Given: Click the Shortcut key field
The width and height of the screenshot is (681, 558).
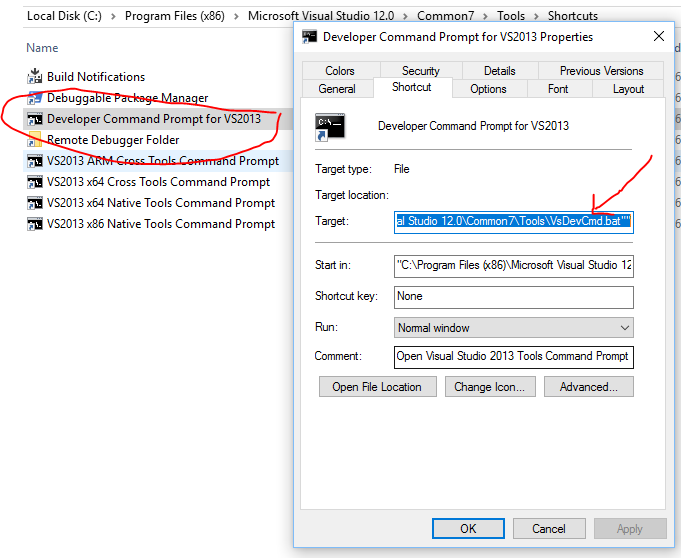Looking at the screenshot, I should (514, 297).
